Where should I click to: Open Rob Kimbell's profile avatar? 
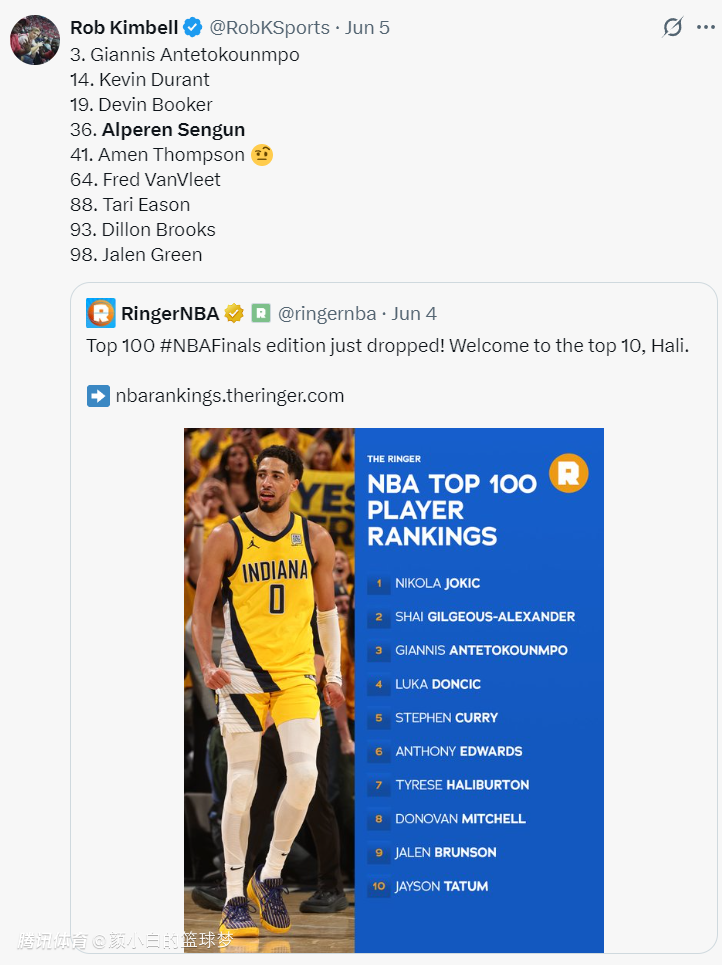34,41
